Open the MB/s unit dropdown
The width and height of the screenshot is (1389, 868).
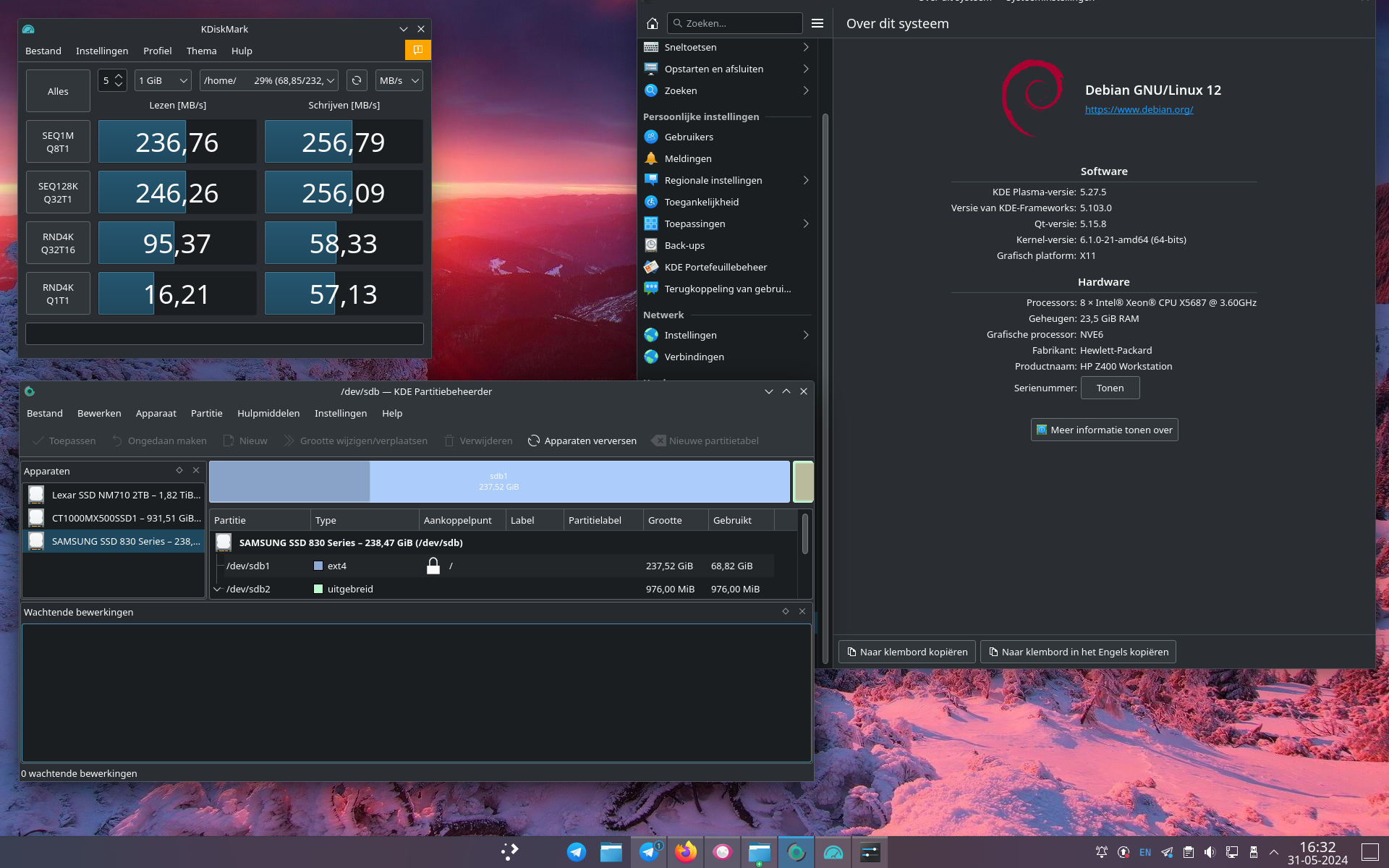click(x=399, y=80)
